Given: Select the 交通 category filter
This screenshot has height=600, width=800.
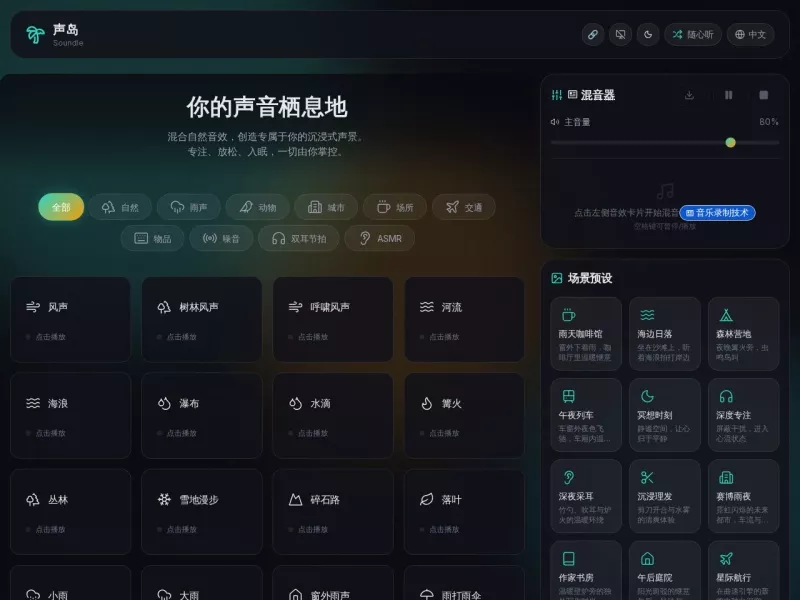Looking at the screenshot, I should pyautogui.click(x=464, y=207).
